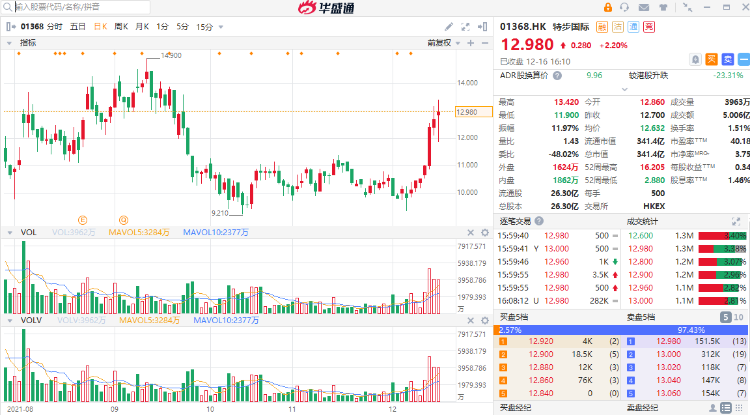
Task: Select the 日K chart tab
Action: [100, 27]
